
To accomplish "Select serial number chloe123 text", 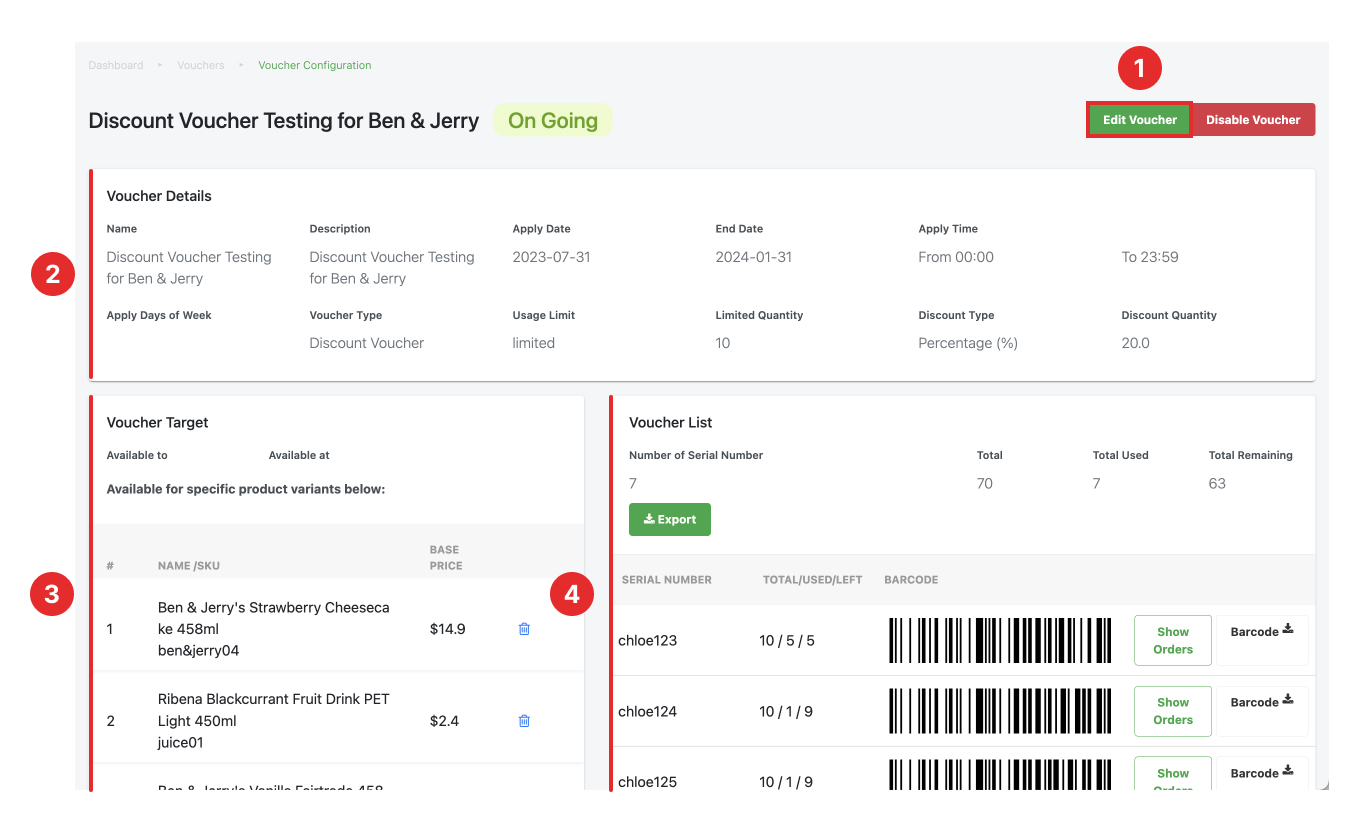I will [x=648, y=641].
